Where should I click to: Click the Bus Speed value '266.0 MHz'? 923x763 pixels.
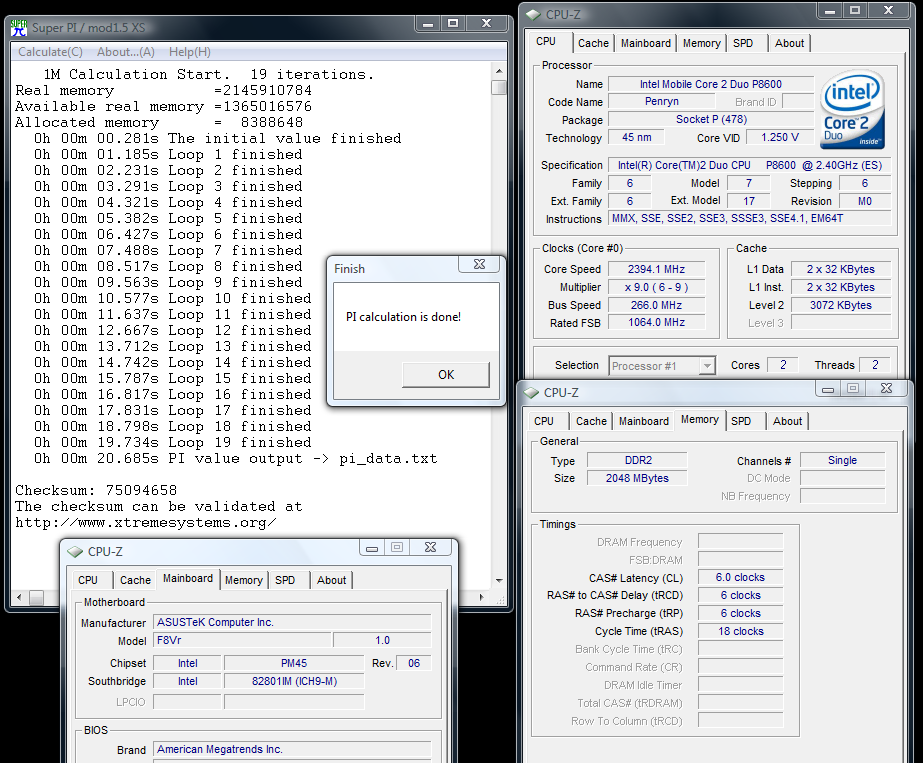click(x=656, y=305)
